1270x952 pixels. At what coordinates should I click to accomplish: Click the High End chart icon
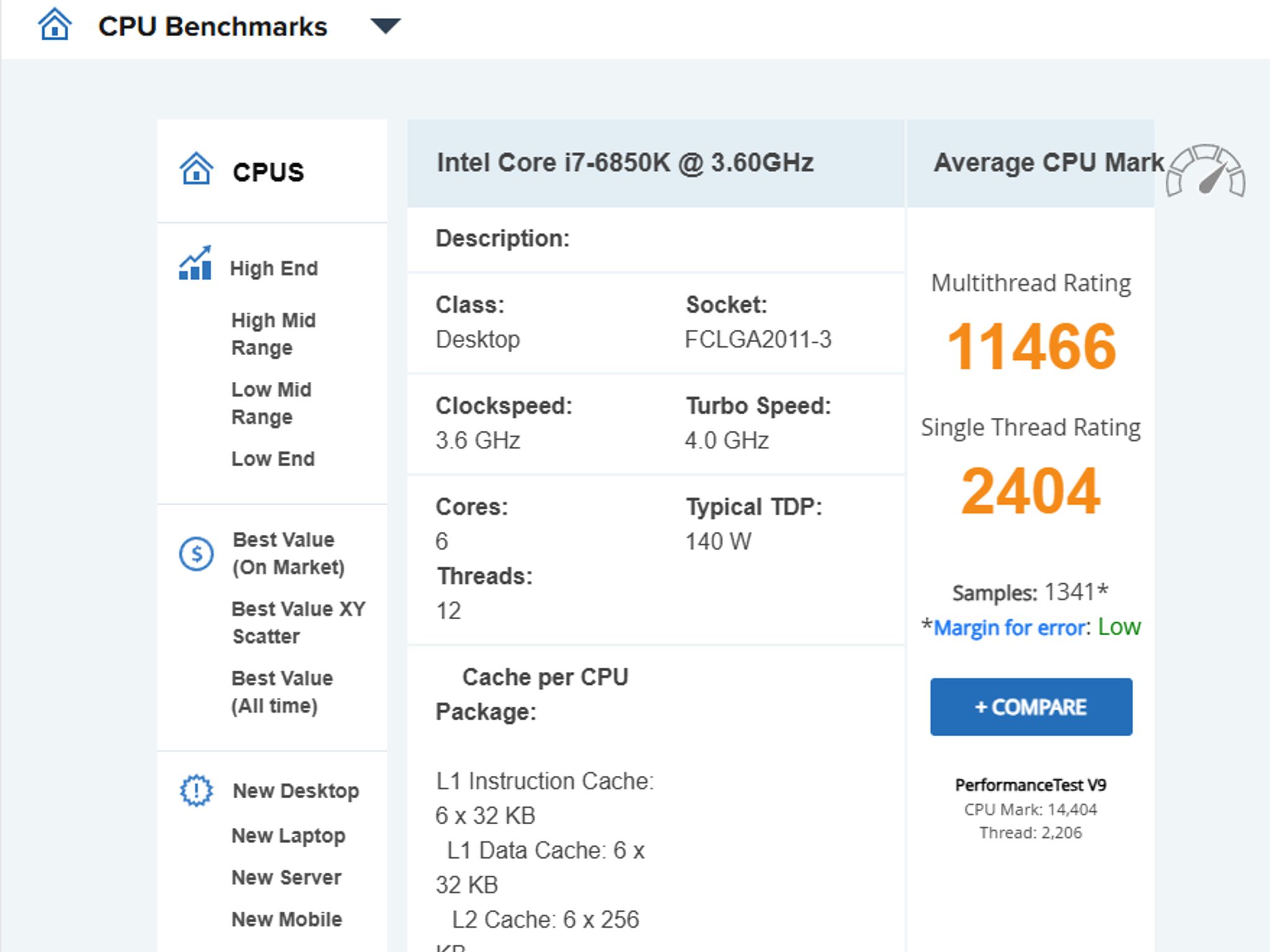[195, 263]
